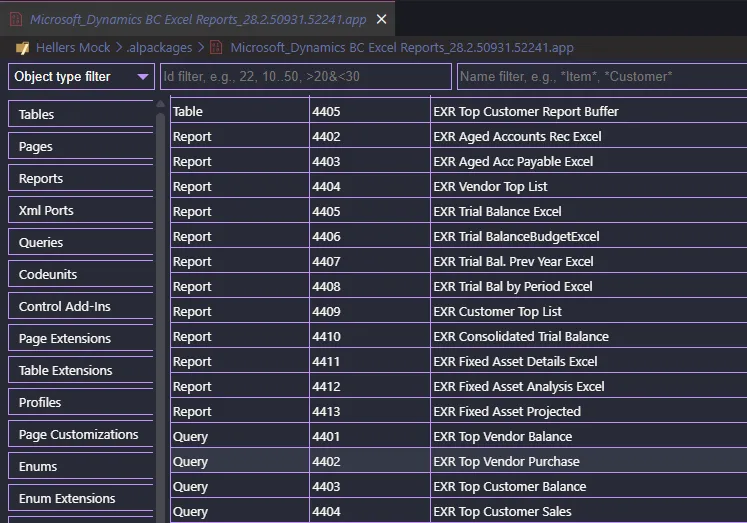
Task: Click the Hellers Mock folder icon in breadcrumb
Action: point(22,48)
